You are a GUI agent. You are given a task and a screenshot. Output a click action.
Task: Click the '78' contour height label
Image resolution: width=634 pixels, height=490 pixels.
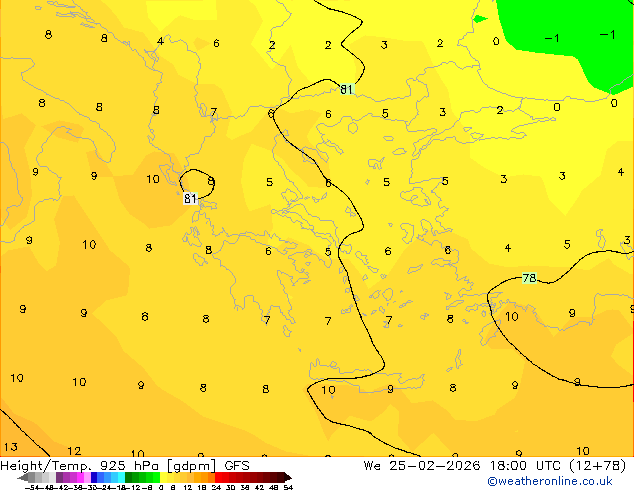coord(529,278)
